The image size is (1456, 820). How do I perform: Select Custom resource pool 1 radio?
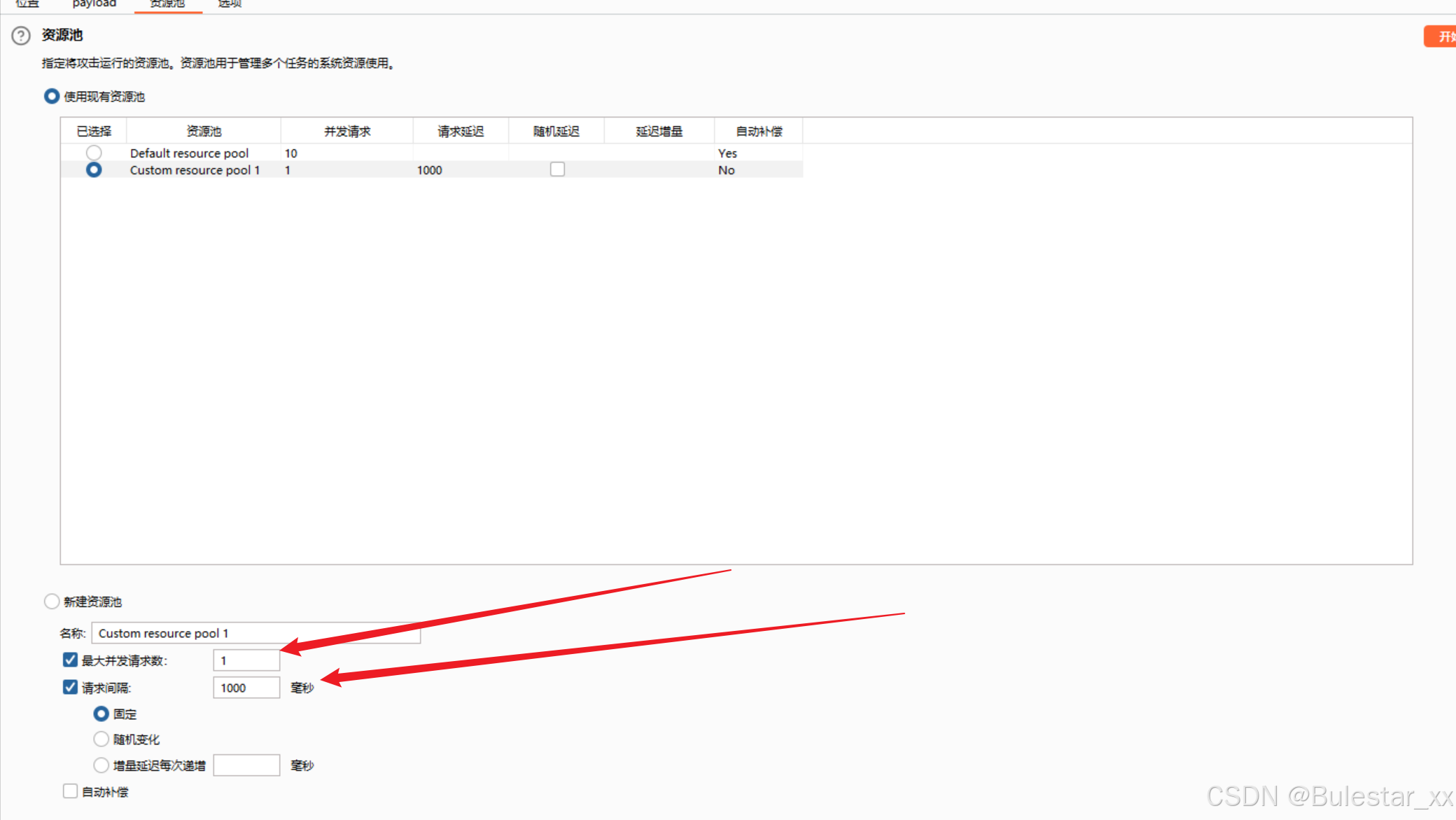[x=94, y=169]
